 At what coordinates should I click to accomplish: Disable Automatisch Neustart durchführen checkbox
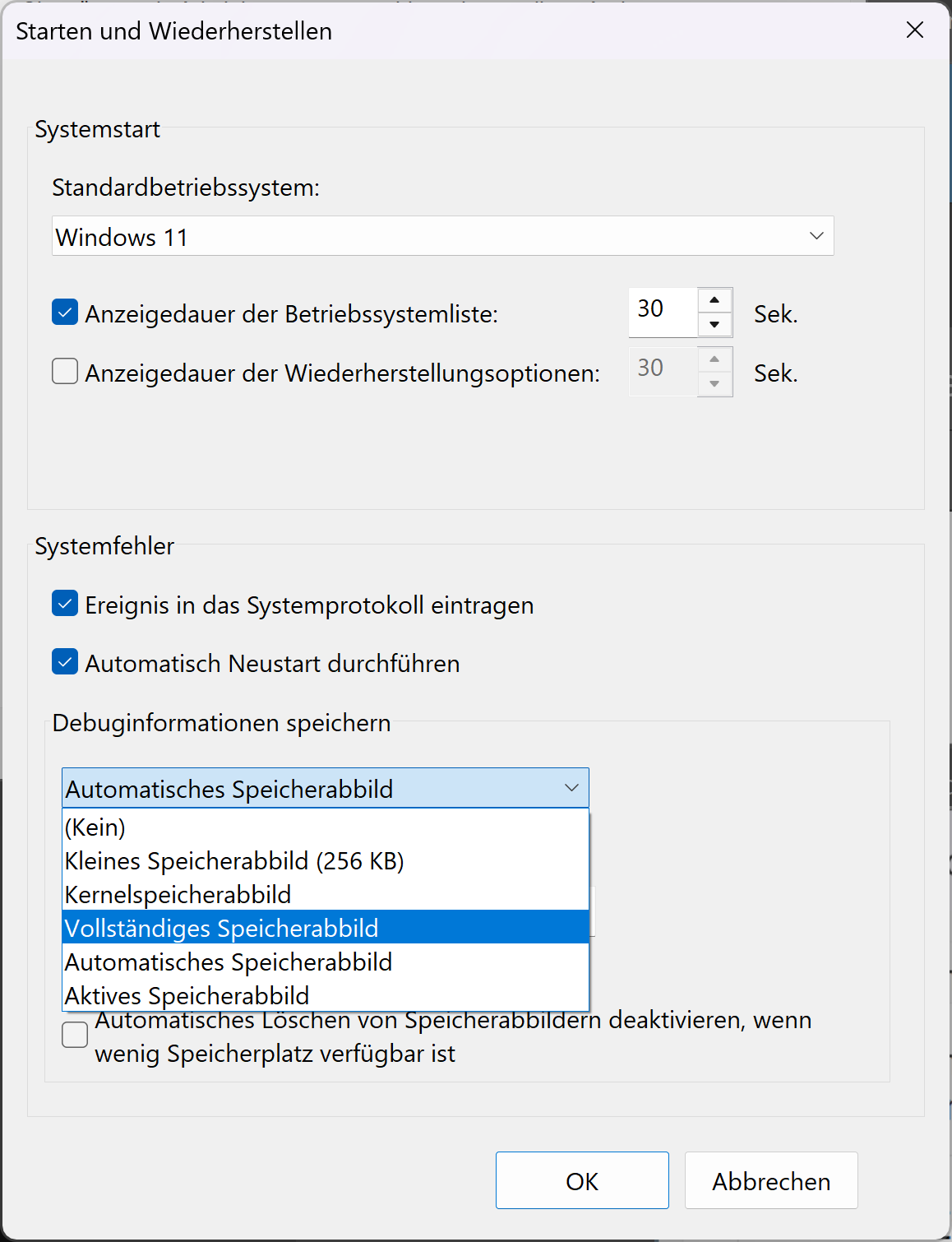[65, 662]
